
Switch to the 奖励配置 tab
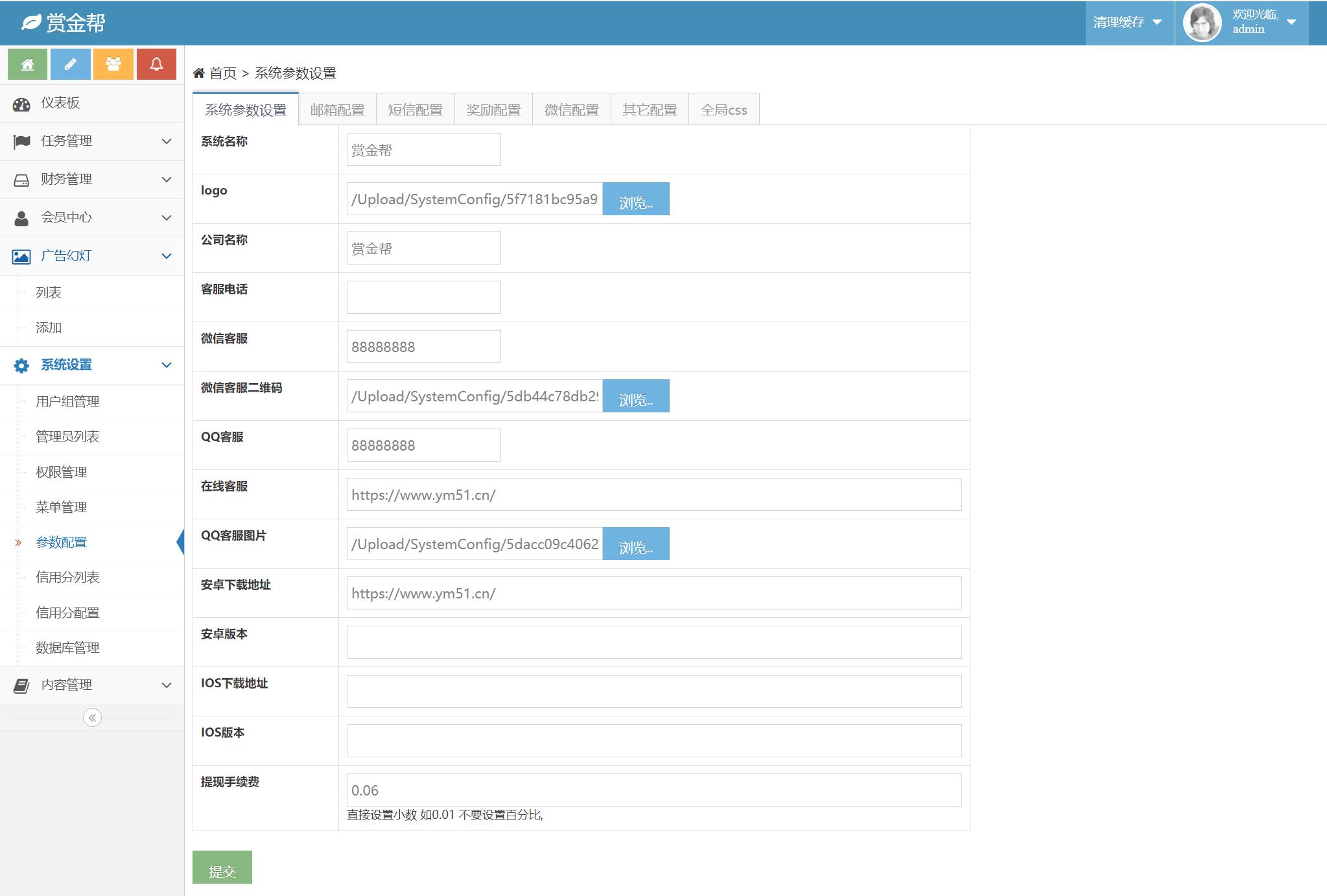(493, 110)
